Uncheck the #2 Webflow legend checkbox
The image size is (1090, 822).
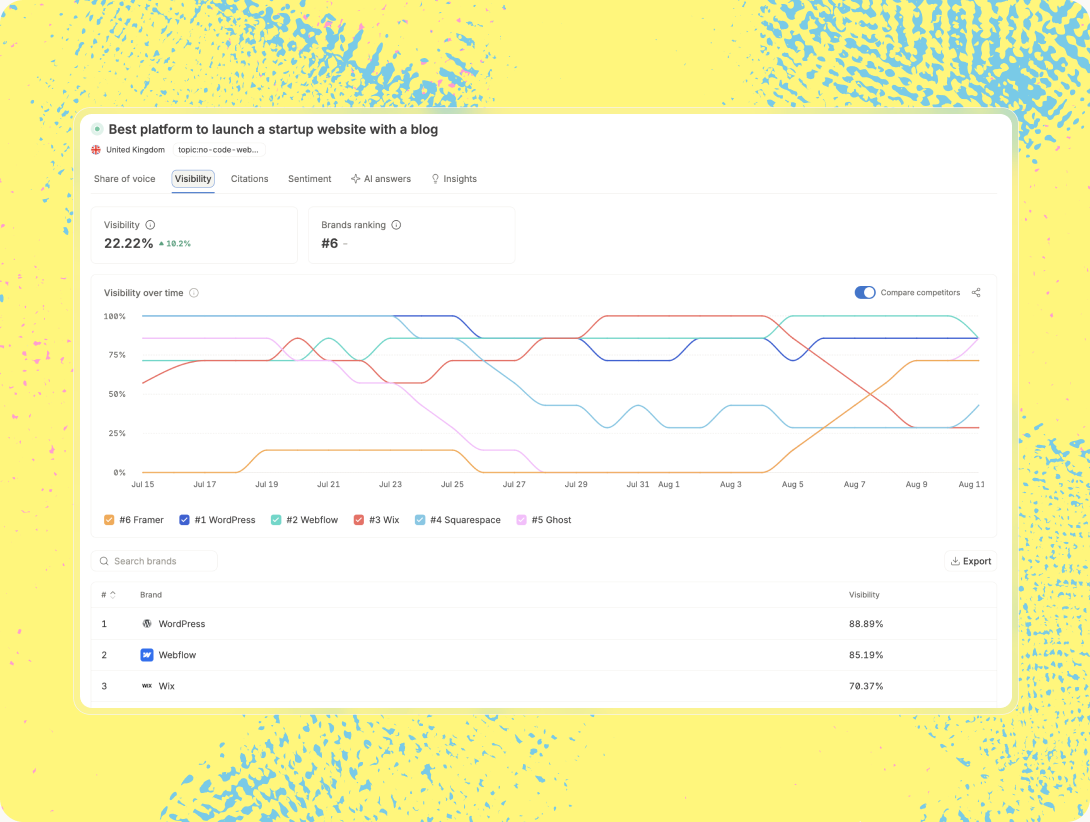pos(276,519)
